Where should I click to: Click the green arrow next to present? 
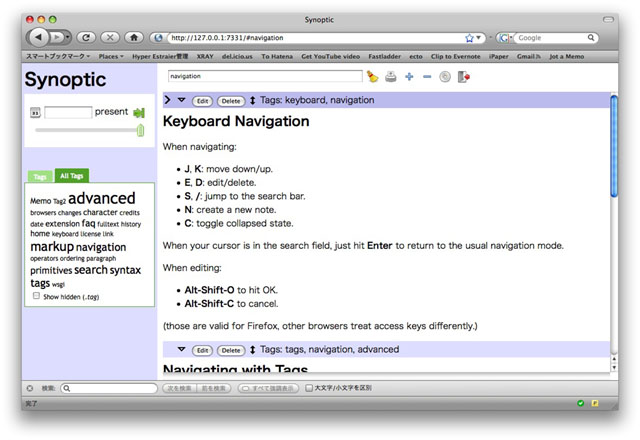coord(139,113)
